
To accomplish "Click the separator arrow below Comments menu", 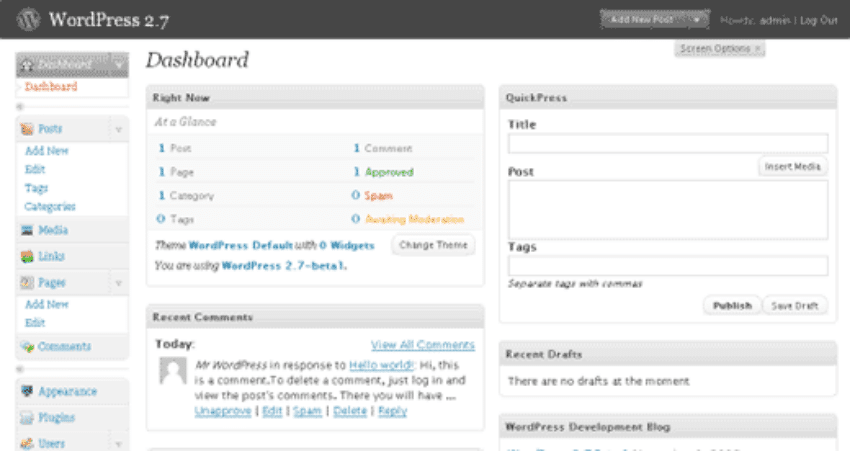I will tap(20, 369).
